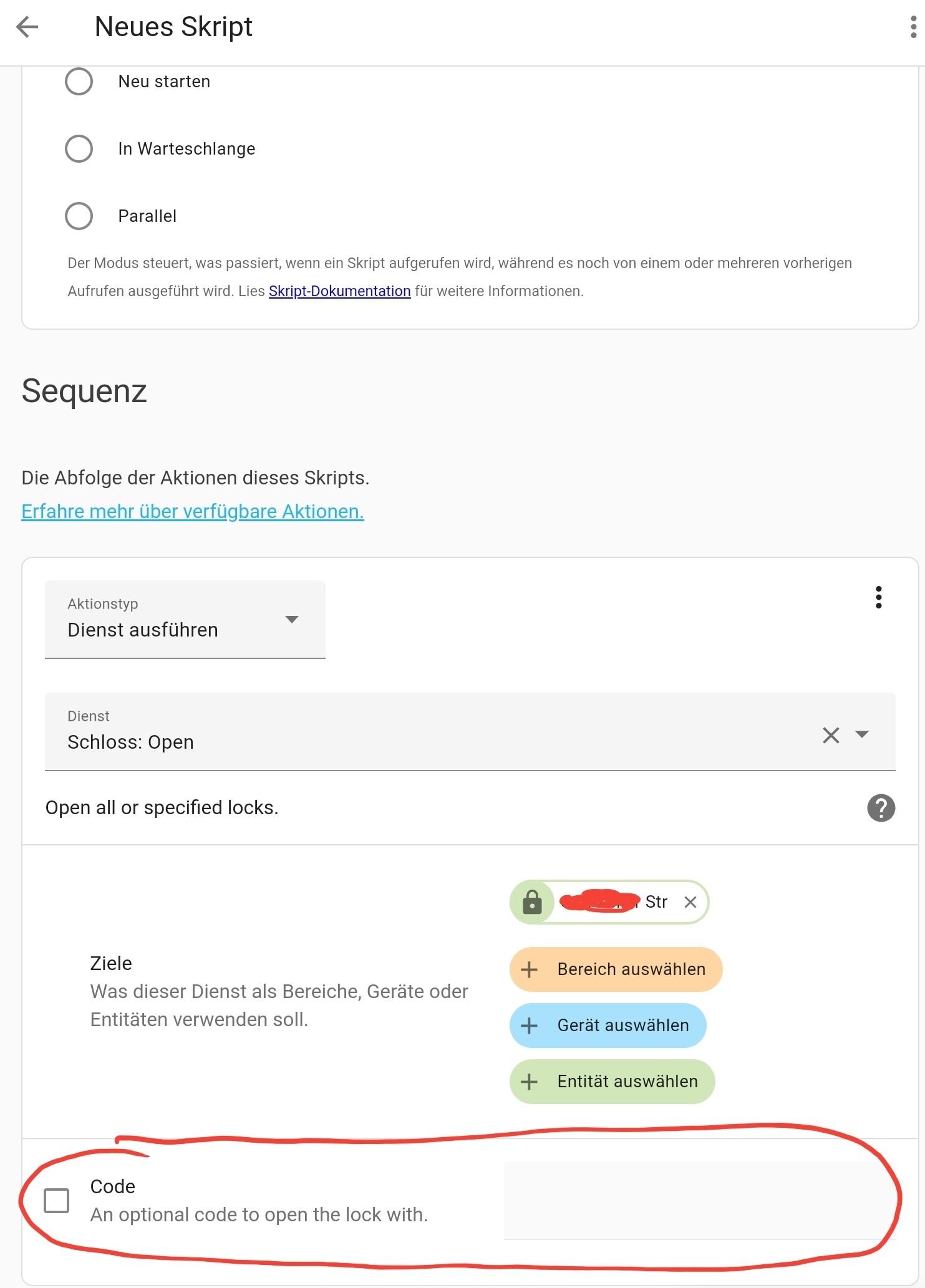The width and height of the screenshot is (925, 1288).
Task: Clear the selected Schloss: Open service
Action: point(831,735)
